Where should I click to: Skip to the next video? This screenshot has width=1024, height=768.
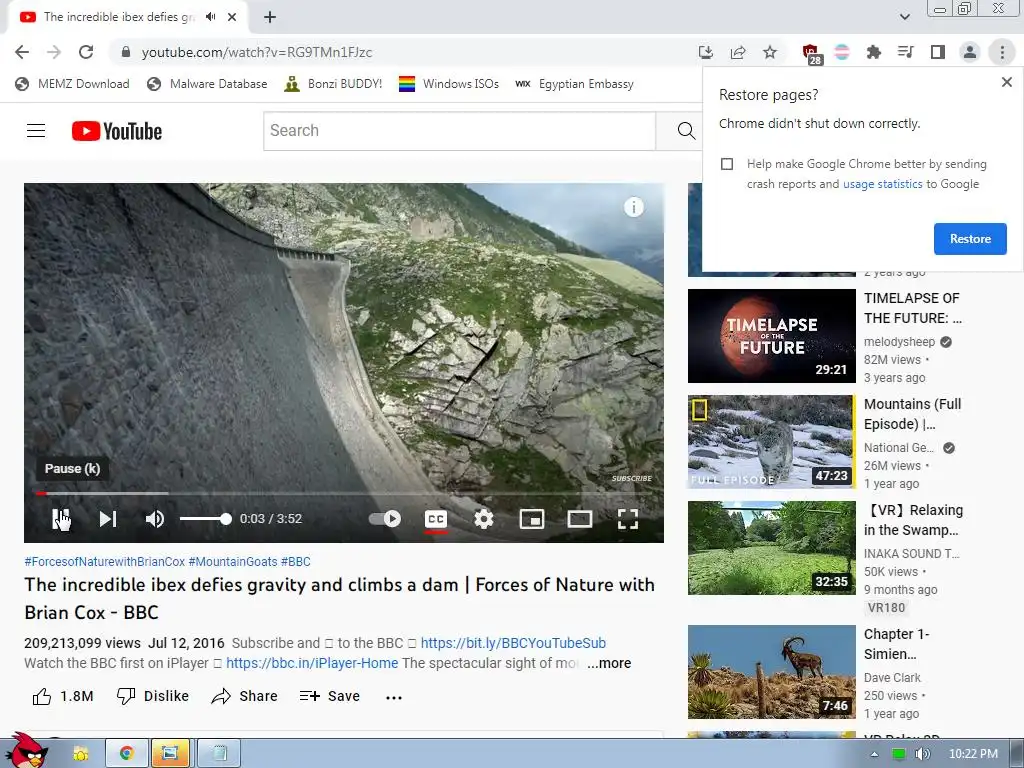(x=108, y=519)
